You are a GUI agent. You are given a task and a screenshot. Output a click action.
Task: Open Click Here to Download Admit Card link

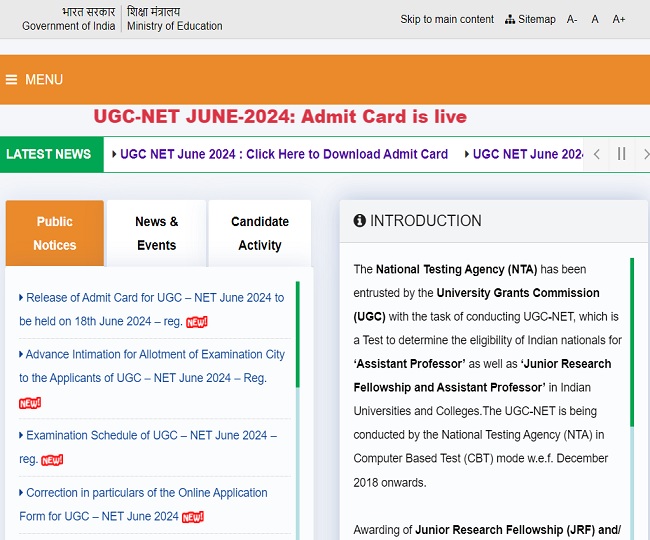pos(284,154)
